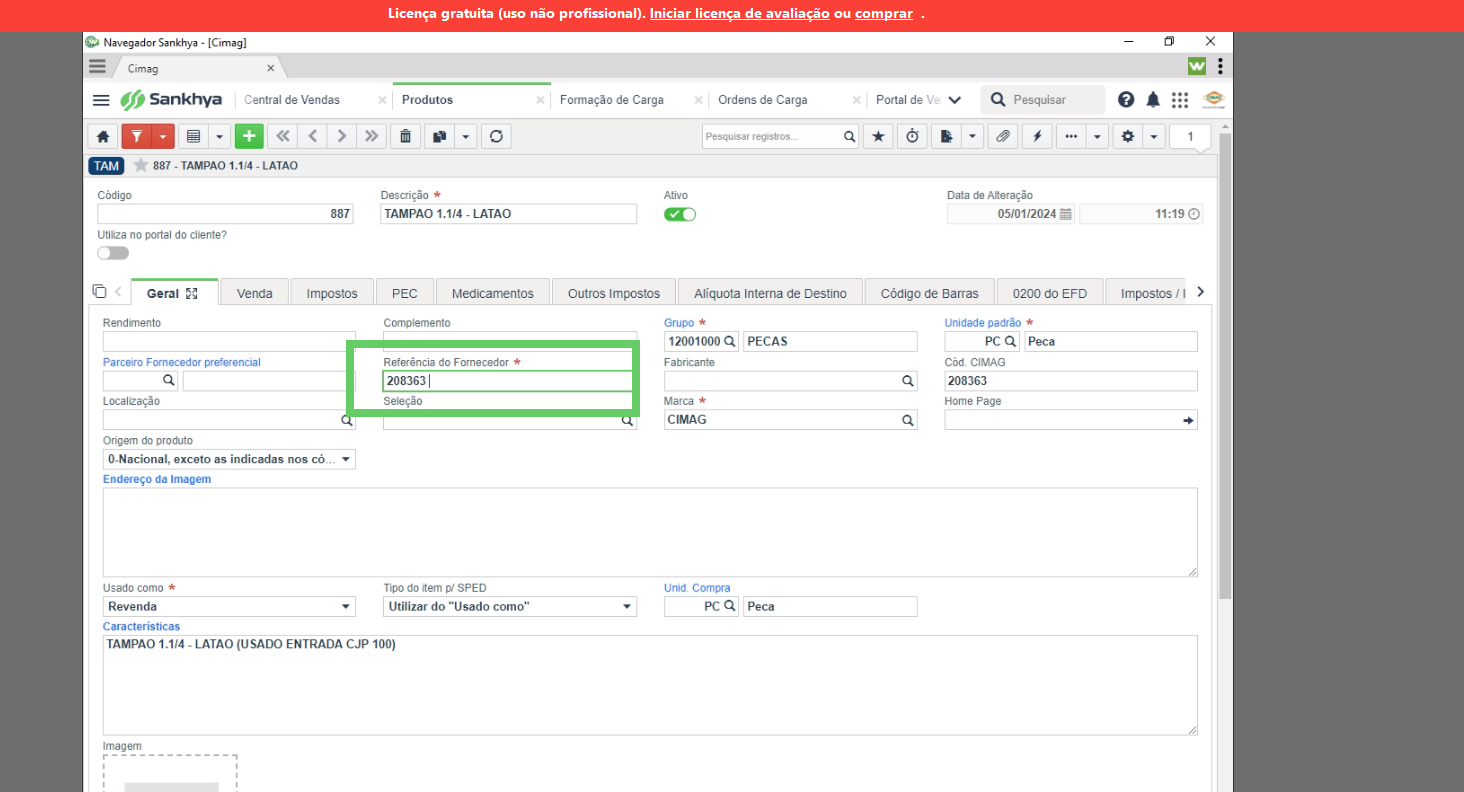This screenshot has height=792, width=1464.
Task: Open the lightning bolt actions icon
Action: click(1037, 136)
